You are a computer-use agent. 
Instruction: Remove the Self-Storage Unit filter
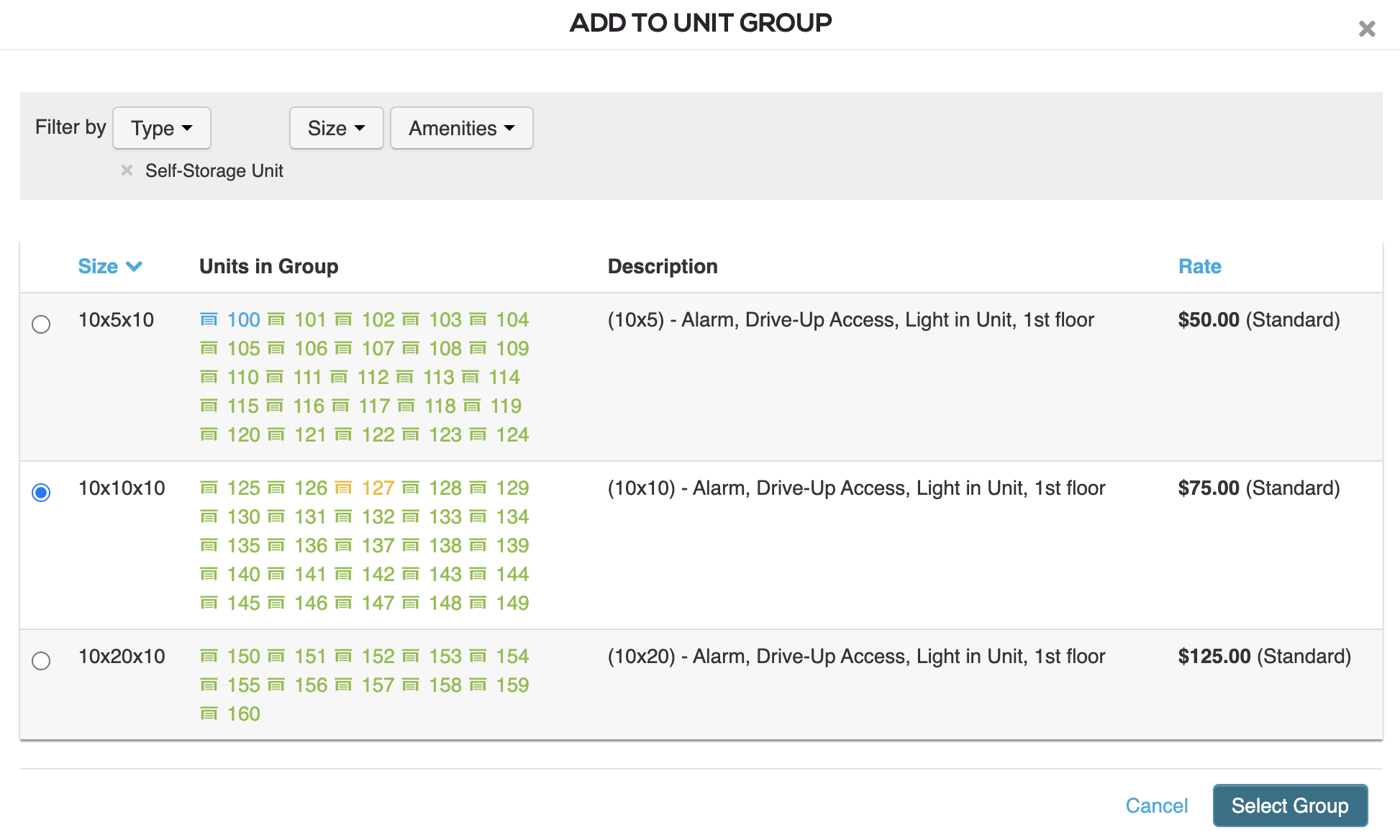point(127,170)
